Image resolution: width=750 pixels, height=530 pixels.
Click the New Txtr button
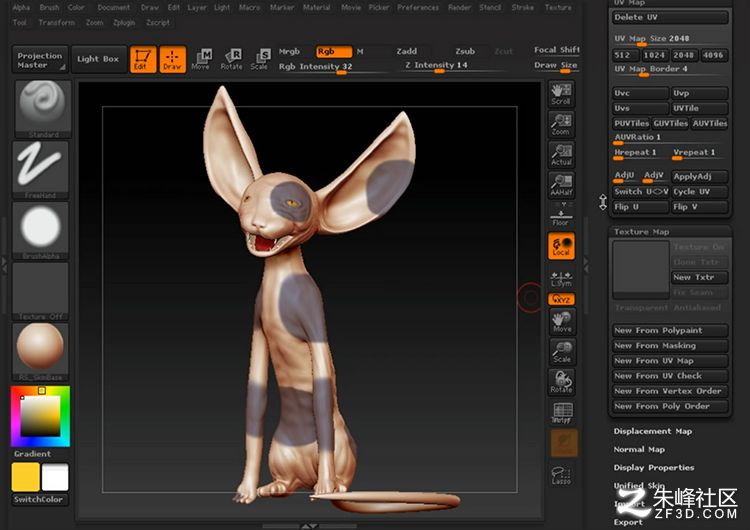coord(699,277)
